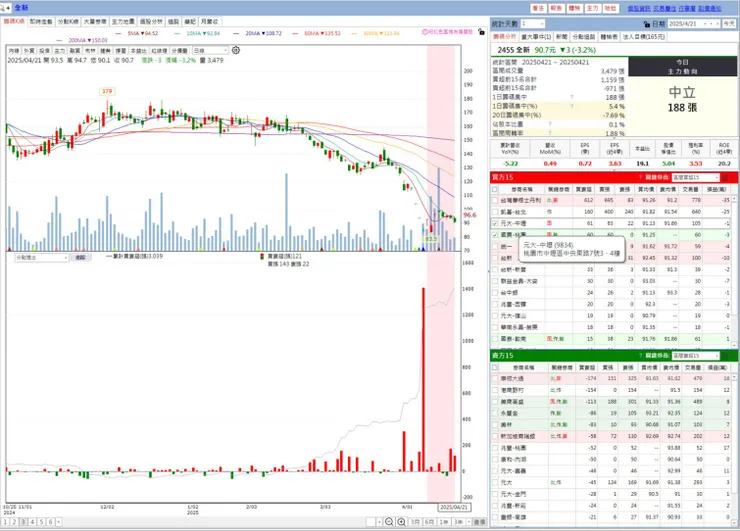Uncheck the 元大-中壢 broker checkbox

(495, 223)
